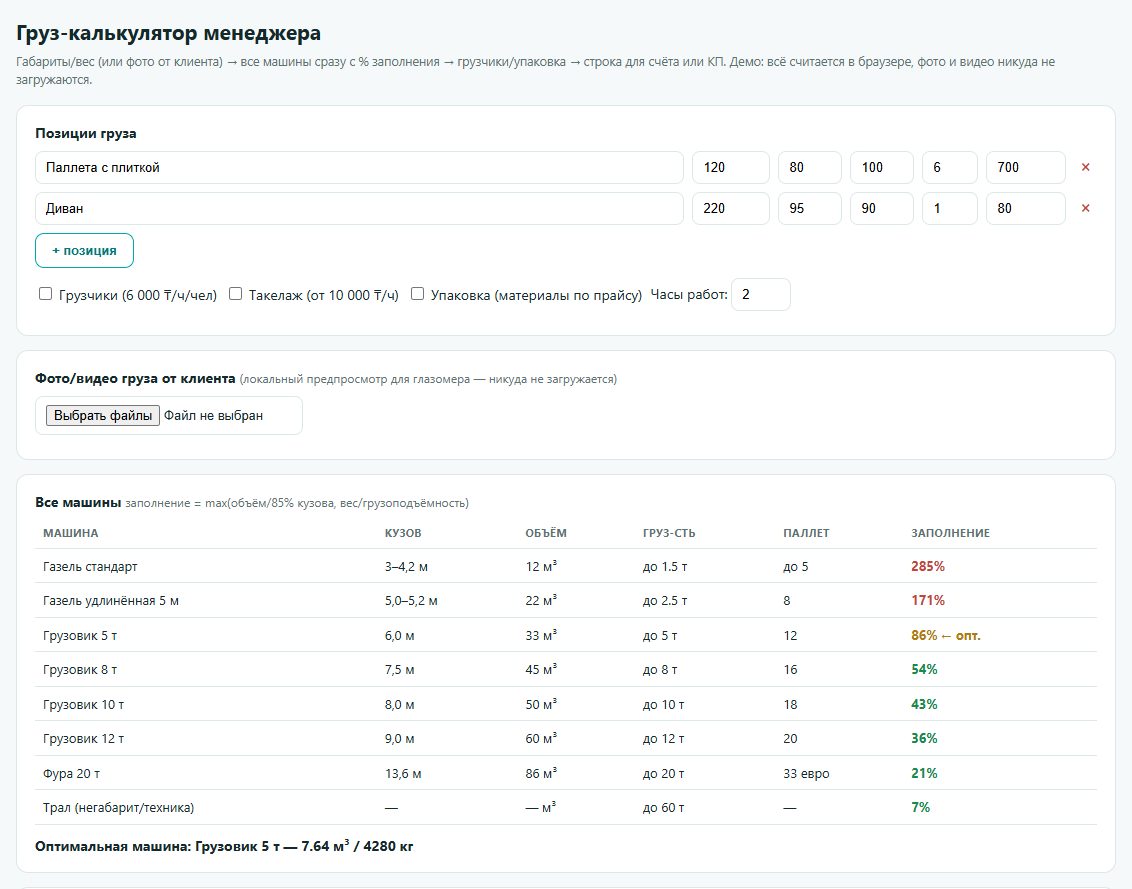Click the Грузовик 10 т row name
Image resolution: width=1132 pixels, height=889 pixels.
84,705
